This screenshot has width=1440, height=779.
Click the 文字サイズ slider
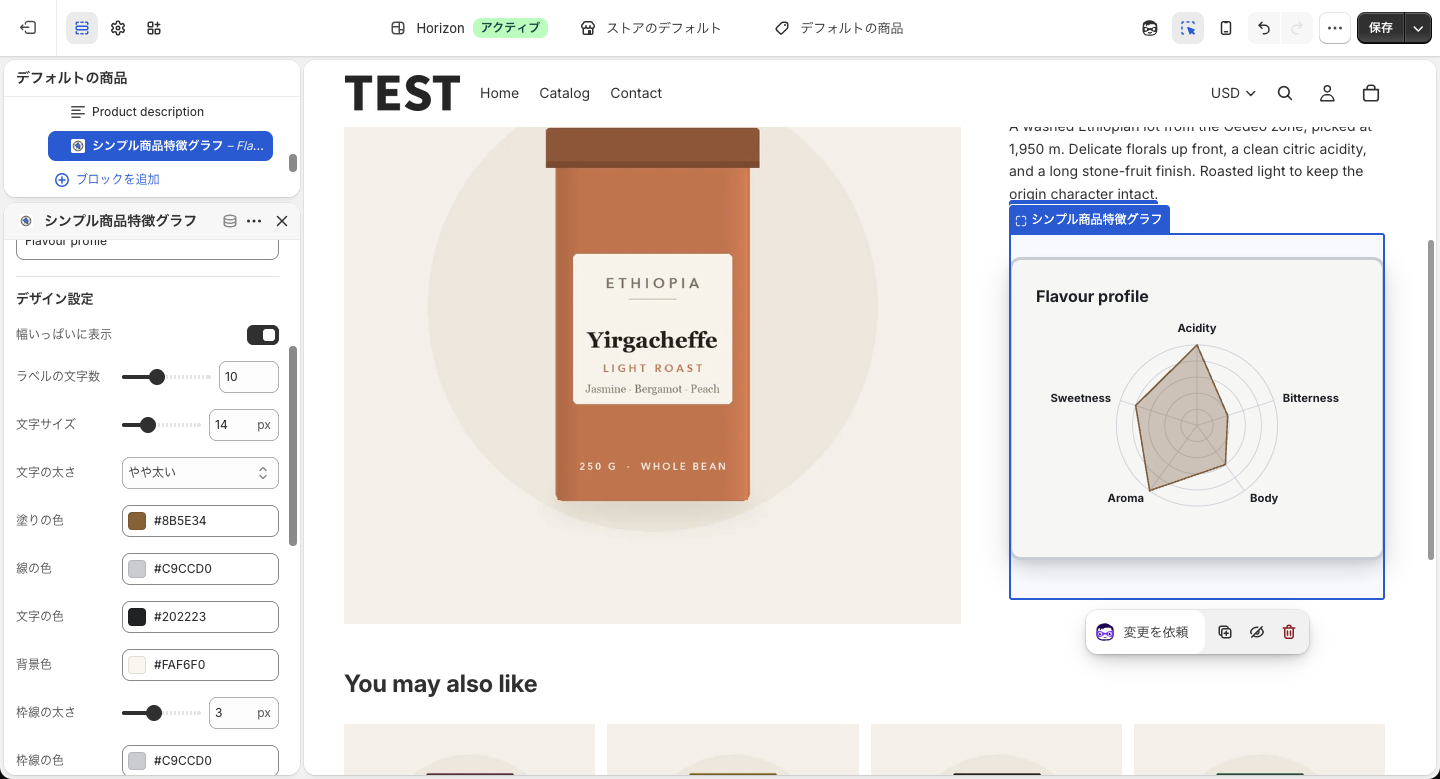tap(161, 425)
